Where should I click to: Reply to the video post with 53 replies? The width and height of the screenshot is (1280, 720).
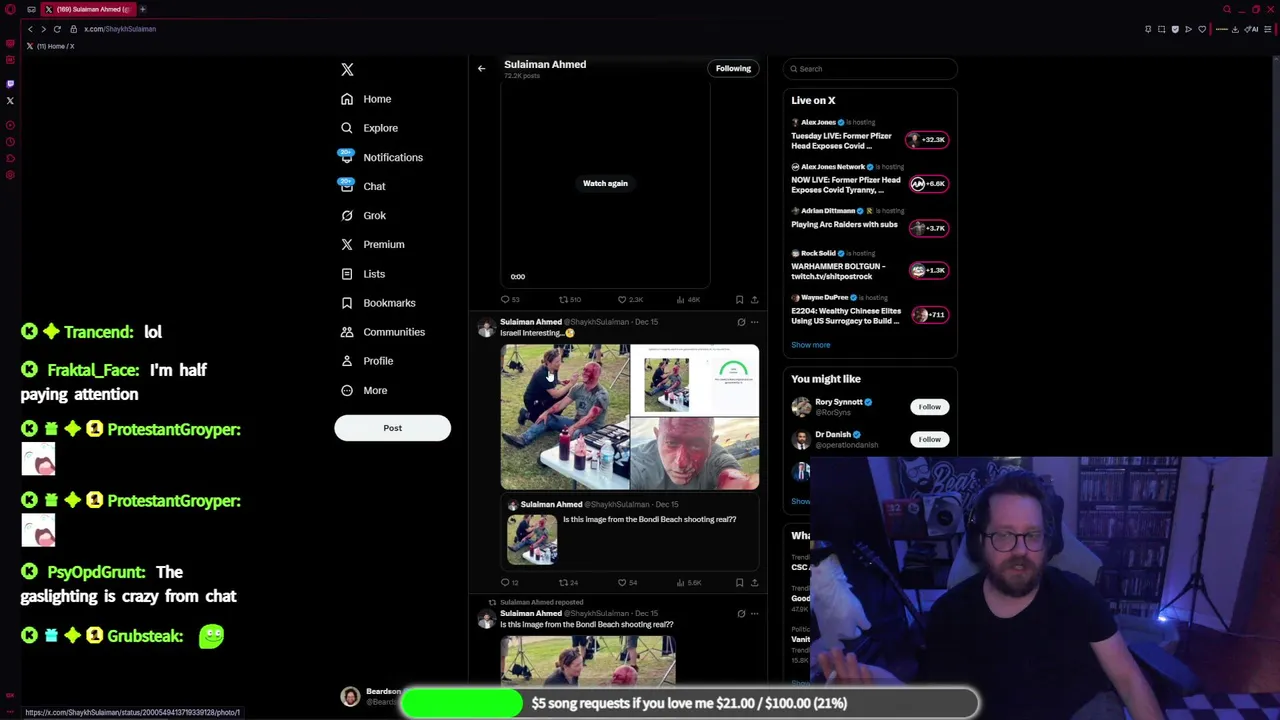click(x=510, y=299)
